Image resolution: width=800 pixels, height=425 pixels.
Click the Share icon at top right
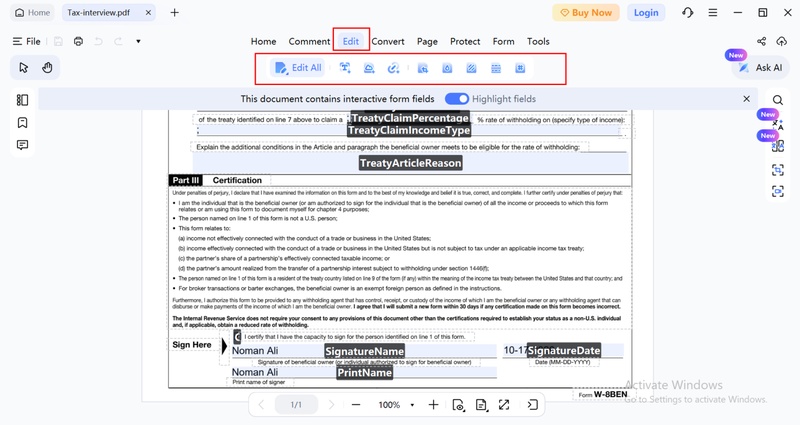[x=761, y=41]
